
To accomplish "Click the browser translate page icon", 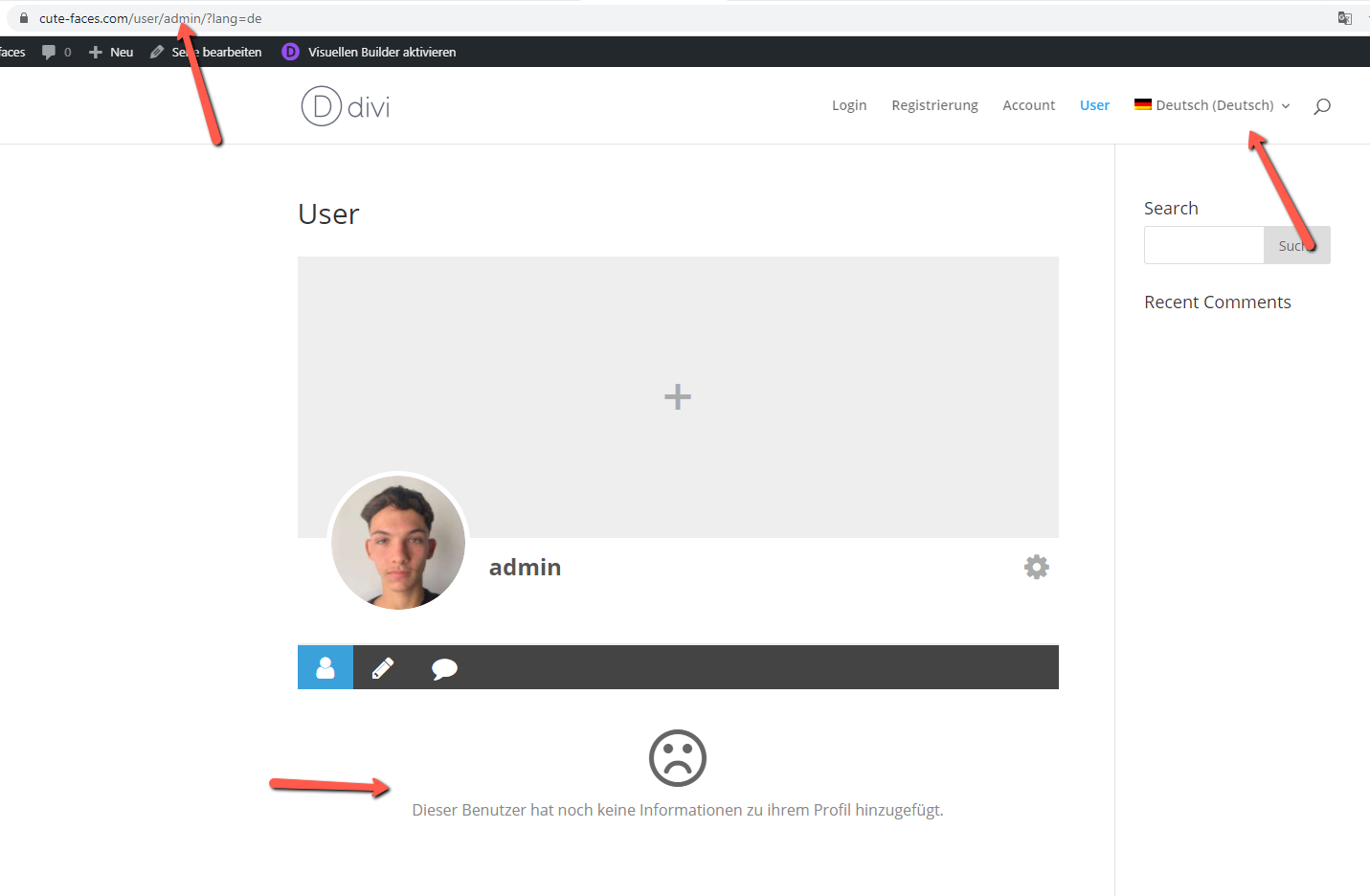I will pyautogui.click(x=1345, y=18).
